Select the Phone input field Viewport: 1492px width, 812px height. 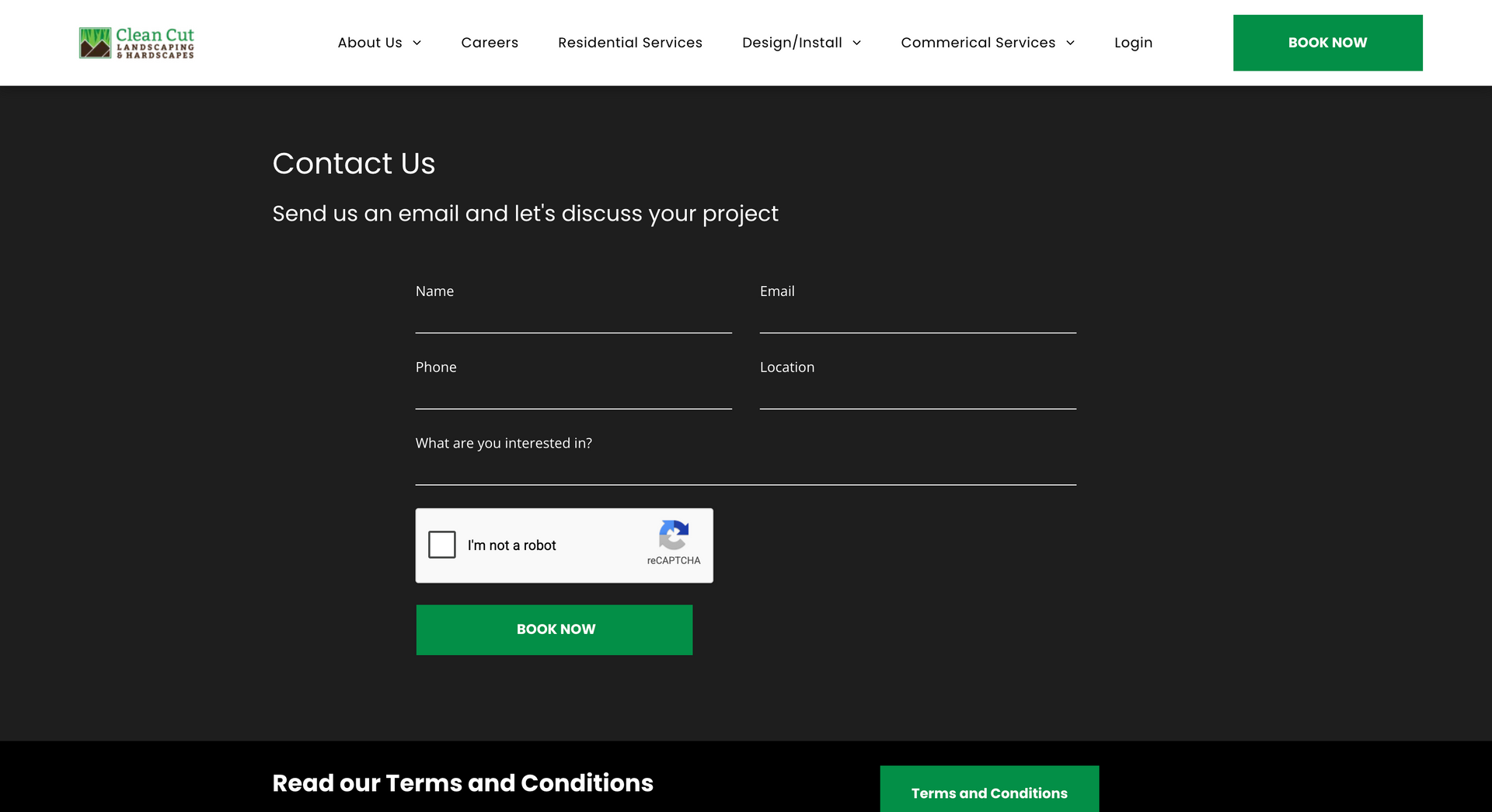coord(573,395)
